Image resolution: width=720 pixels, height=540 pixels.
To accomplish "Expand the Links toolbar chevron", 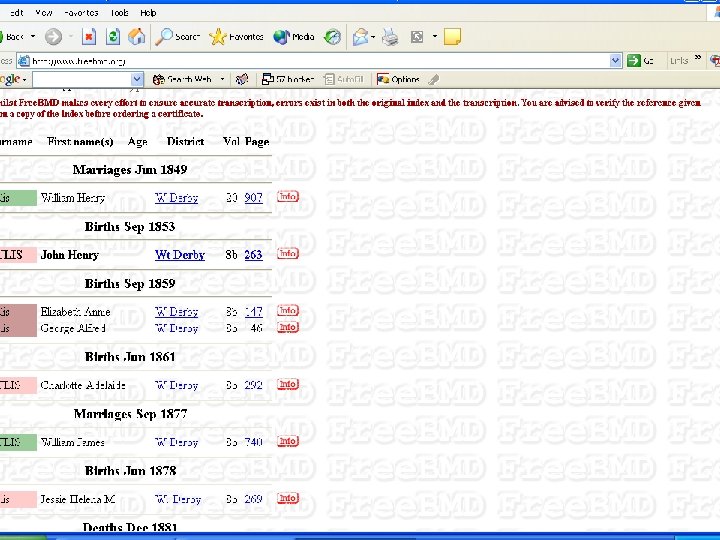I will point(698,58).
